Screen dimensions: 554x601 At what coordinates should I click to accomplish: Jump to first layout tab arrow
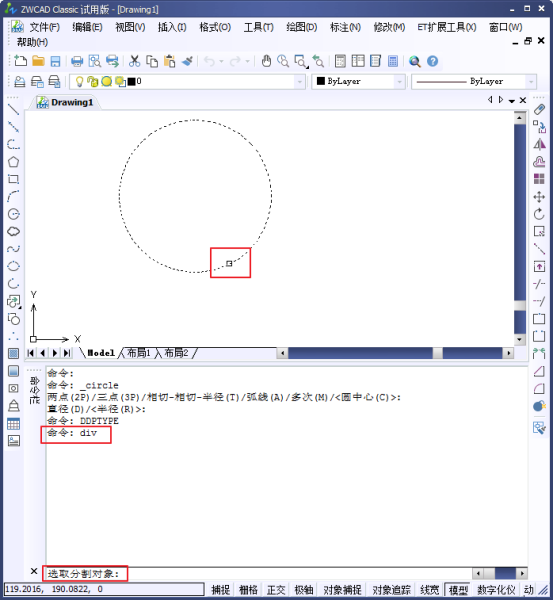(x=31, y=353)
